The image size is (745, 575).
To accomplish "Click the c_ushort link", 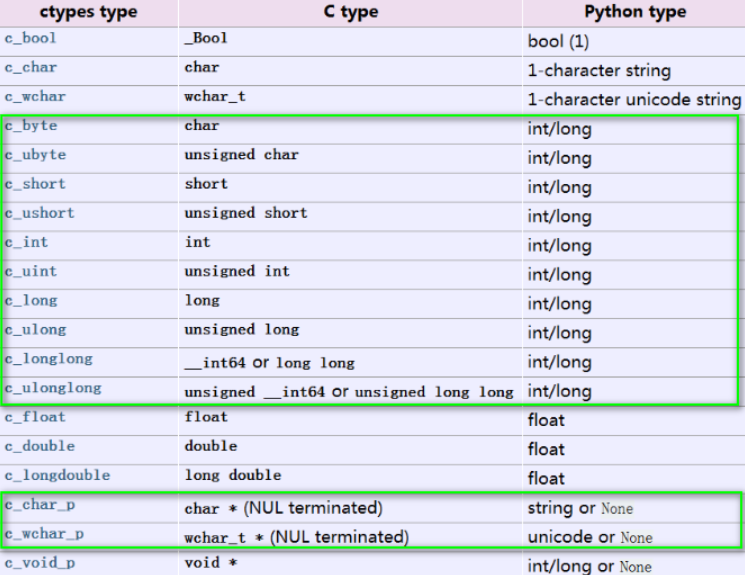I will (36, 214).
